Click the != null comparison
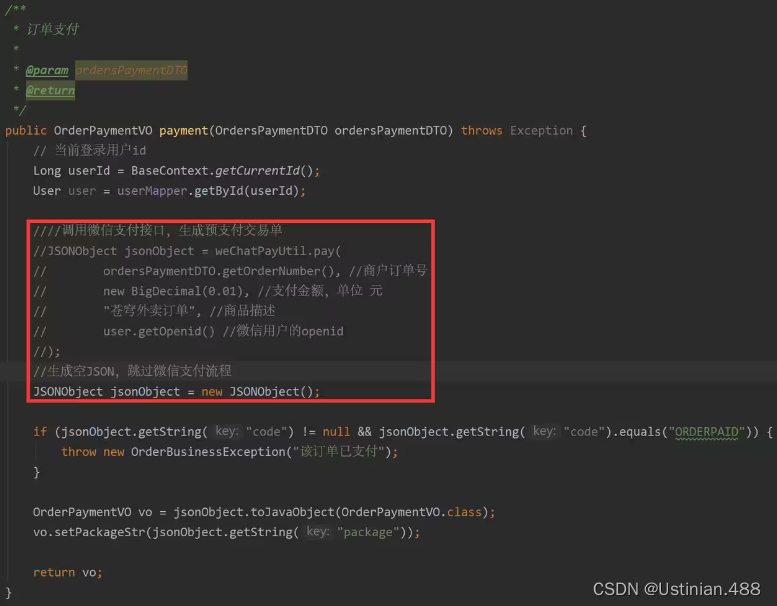Viewport: 777px width, 606px height. tap(326, 432)
